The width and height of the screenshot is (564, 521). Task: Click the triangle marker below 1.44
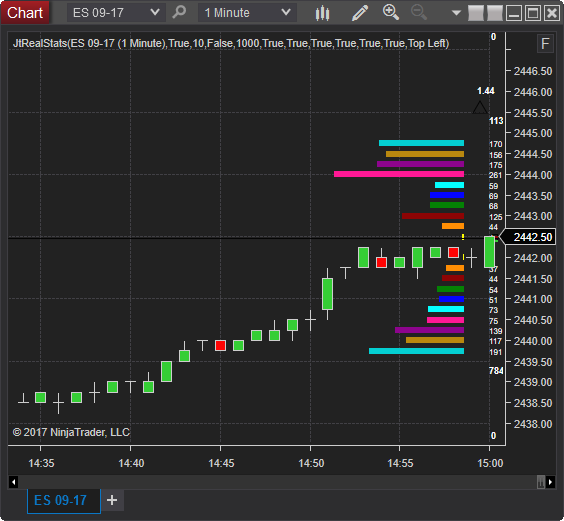click(480, 108)
